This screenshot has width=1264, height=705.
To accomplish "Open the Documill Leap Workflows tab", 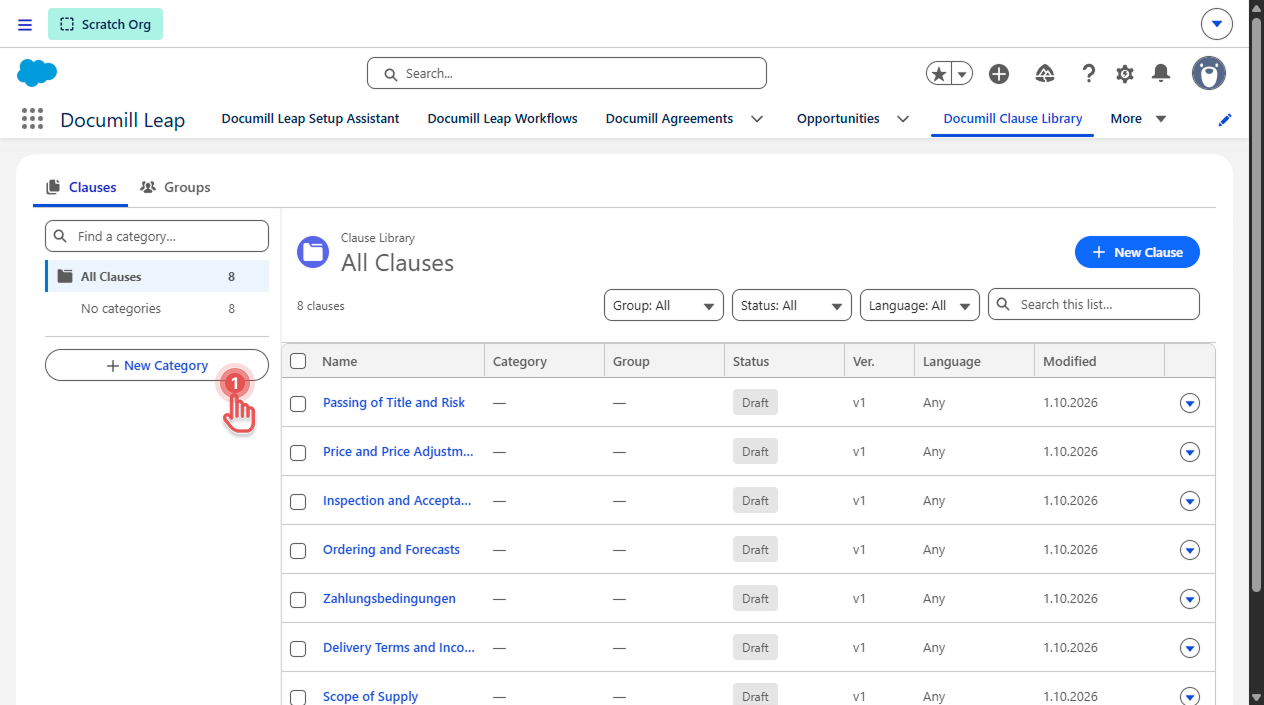I will pos(503,118).
